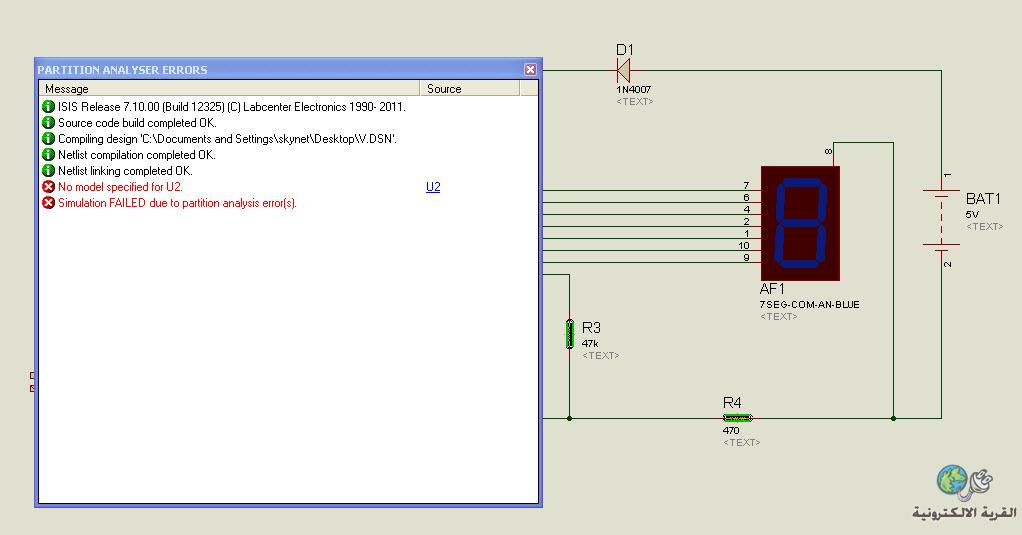Select the 'Compiling design' message row
This screenshot has height=535, width=1022.
tap(227, 139)
